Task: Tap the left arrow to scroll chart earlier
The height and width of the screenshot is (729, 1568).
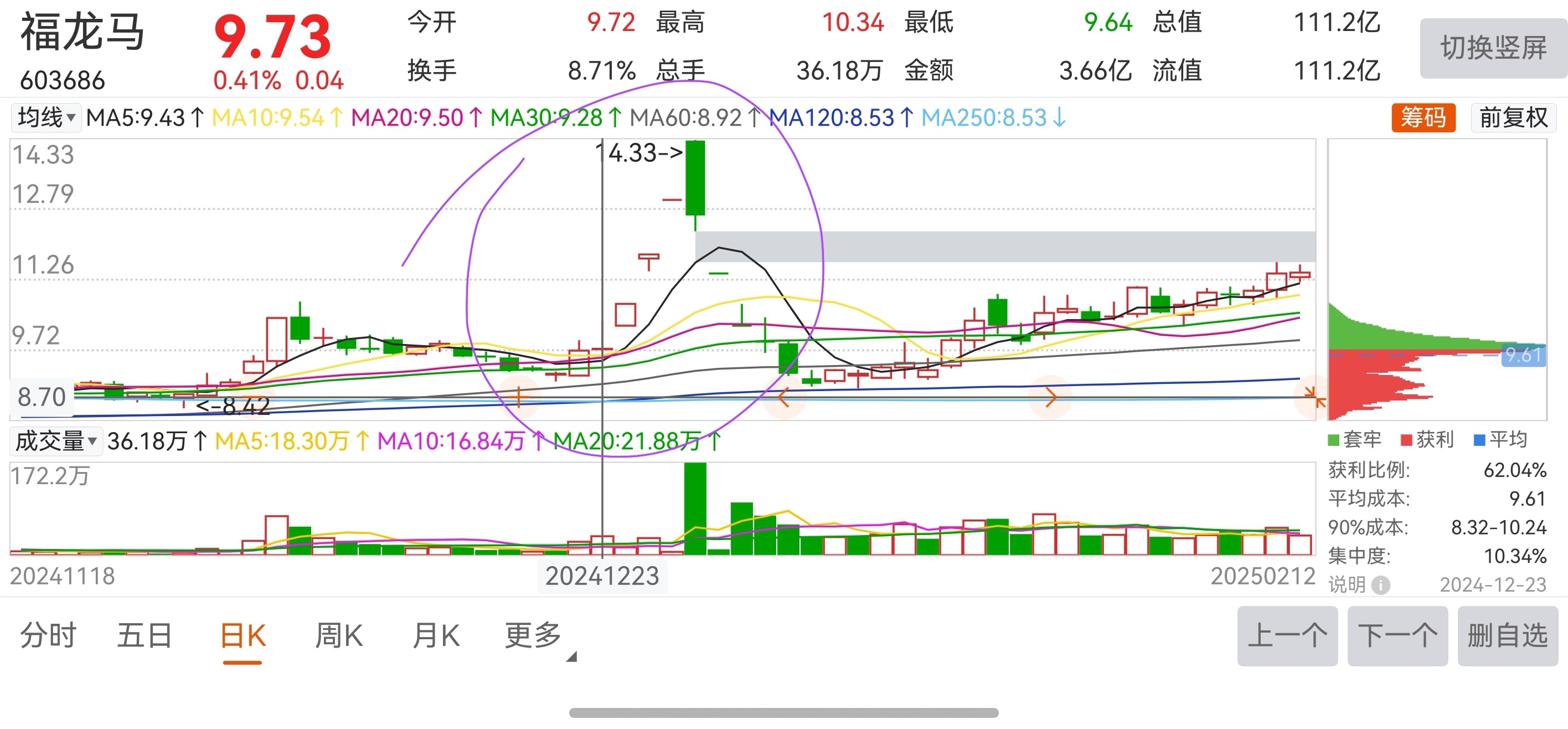Action: 785,398
